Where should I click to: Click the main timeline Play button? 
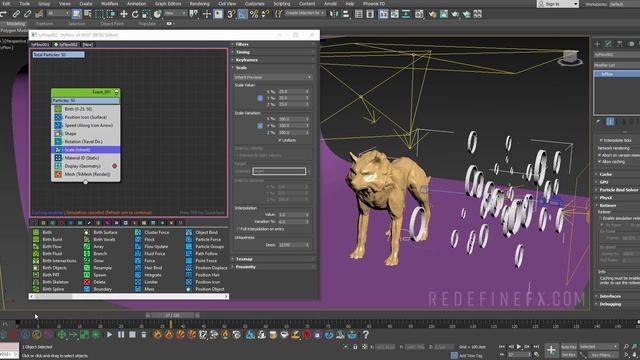point(519,347)
